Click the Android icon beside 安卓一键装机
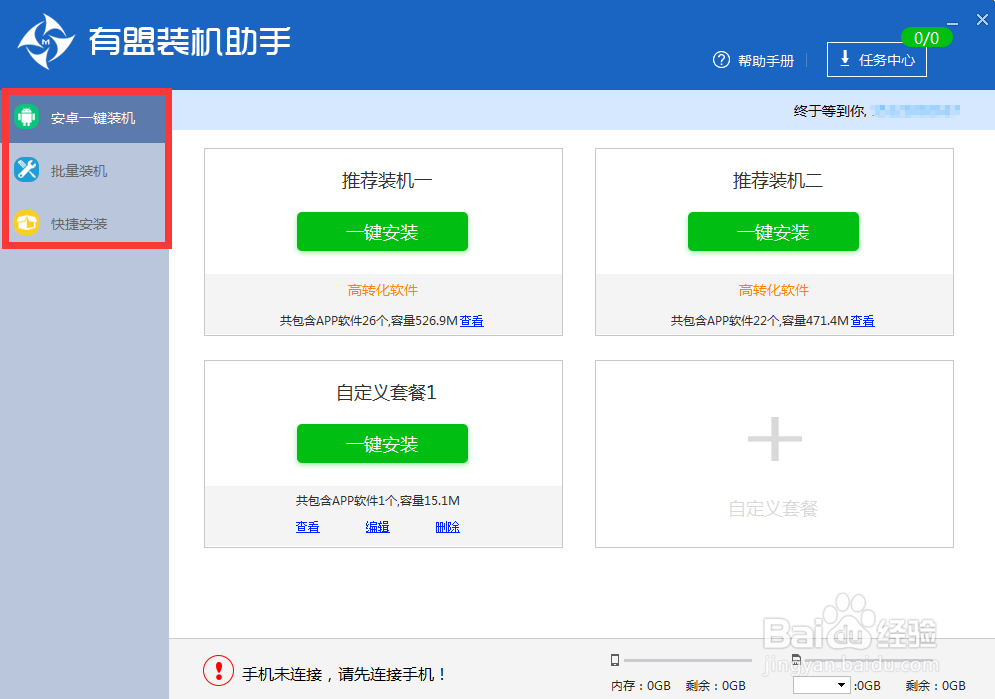The image size is (995, 699). point(26,117)
